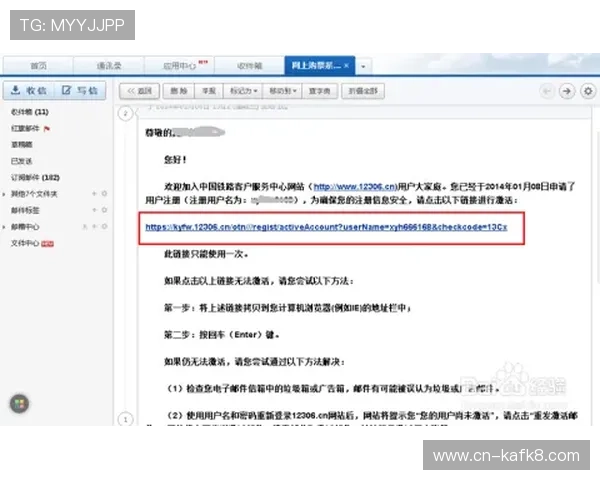Click the kyfw.12306.cn activeAccount activation link
Viewport: 600px width, 480px height.
click(x=326, y=227)
